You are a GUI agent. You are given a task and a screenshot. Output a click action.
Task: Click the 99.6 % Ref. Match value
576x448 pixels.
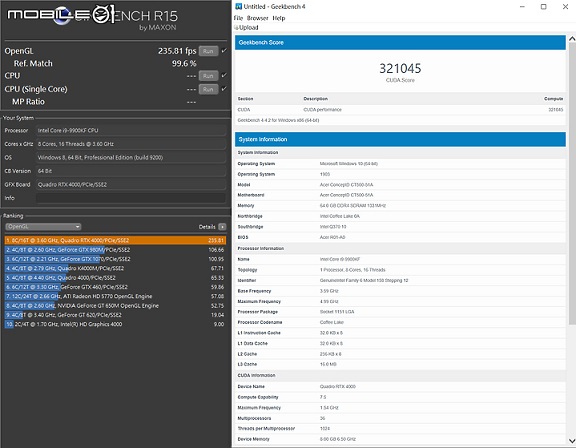pyautogui.click(x=184, y=64)
